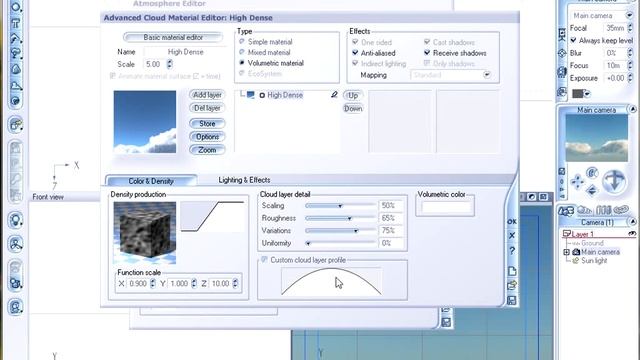This screenshot has width=640, height=360.
Task: Click the Main camera icon in layer tree
Action: pos(576,252)
